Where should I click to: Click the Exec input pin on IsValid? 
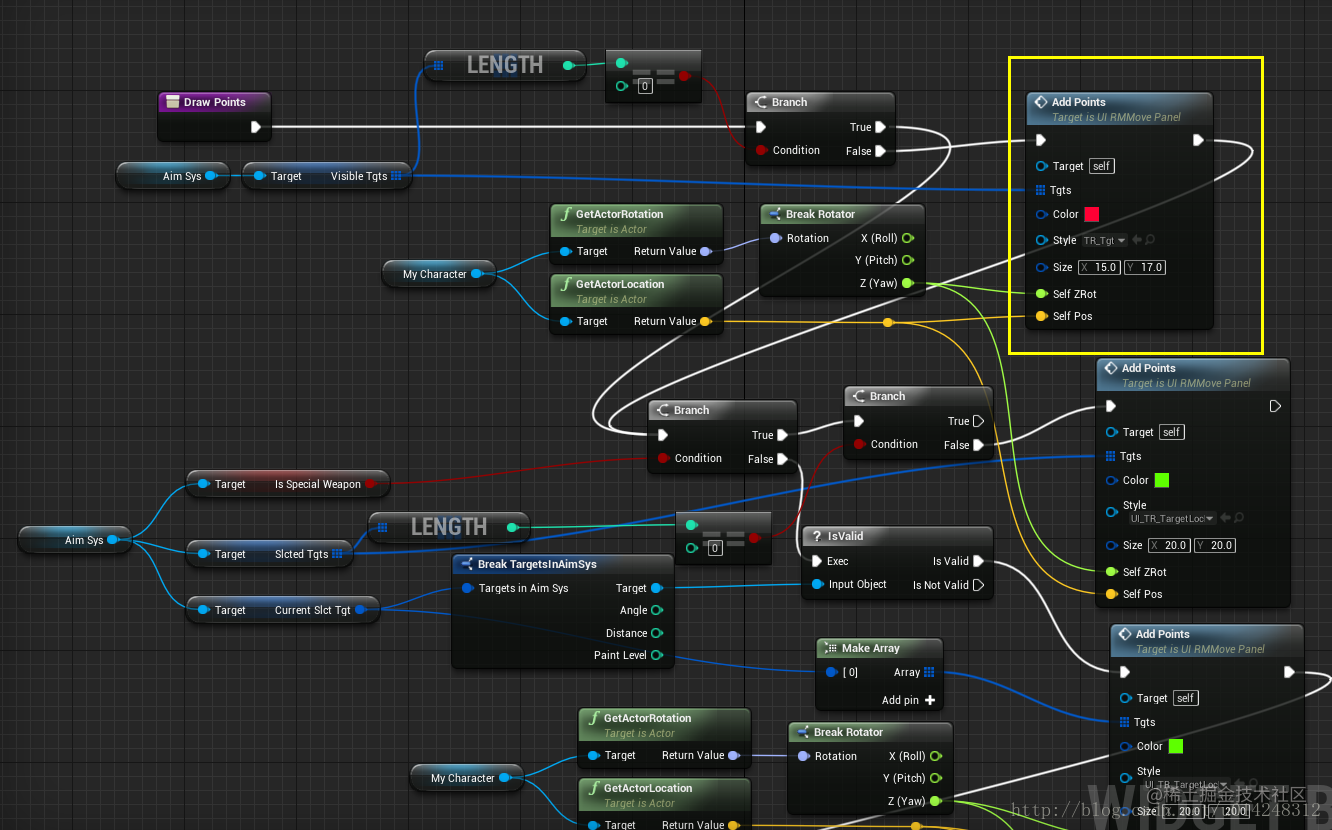tap(817, 561)
